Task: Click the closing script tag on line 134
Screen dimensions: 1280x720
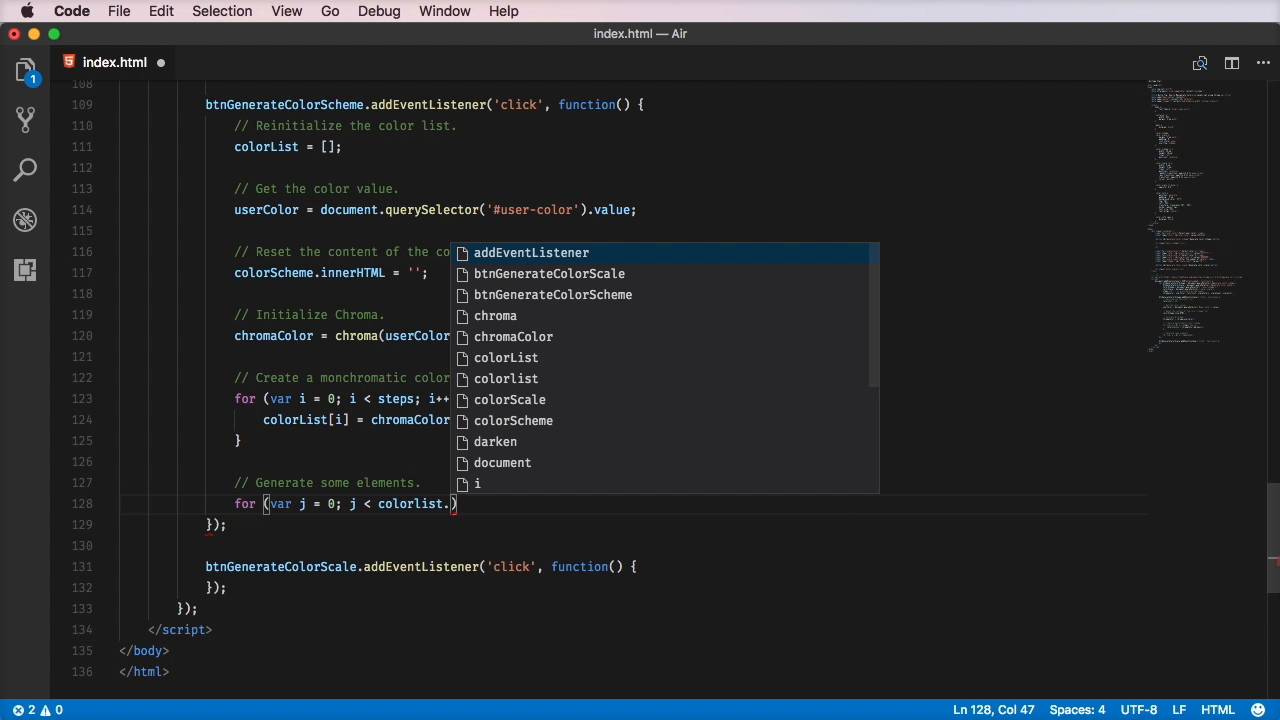Action: (x=180, y=630)
